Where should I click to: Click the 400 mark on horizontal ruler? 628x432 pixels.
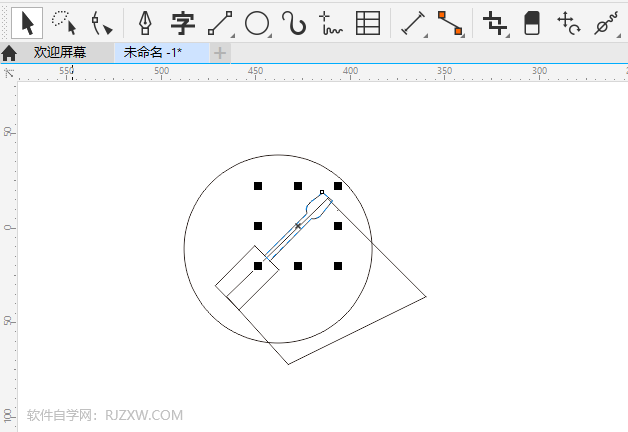click(x=350, y=71)
